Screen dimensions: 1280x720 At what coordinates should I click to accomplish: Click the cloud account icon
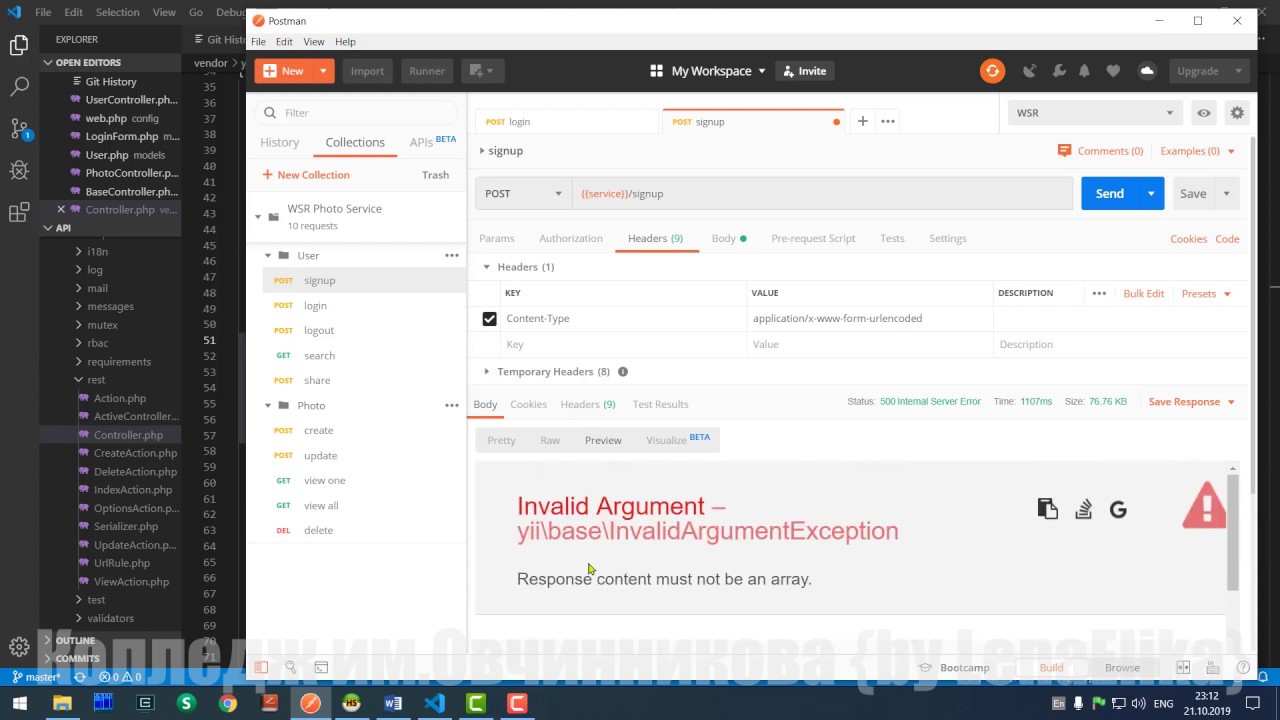coord(1147,71)
